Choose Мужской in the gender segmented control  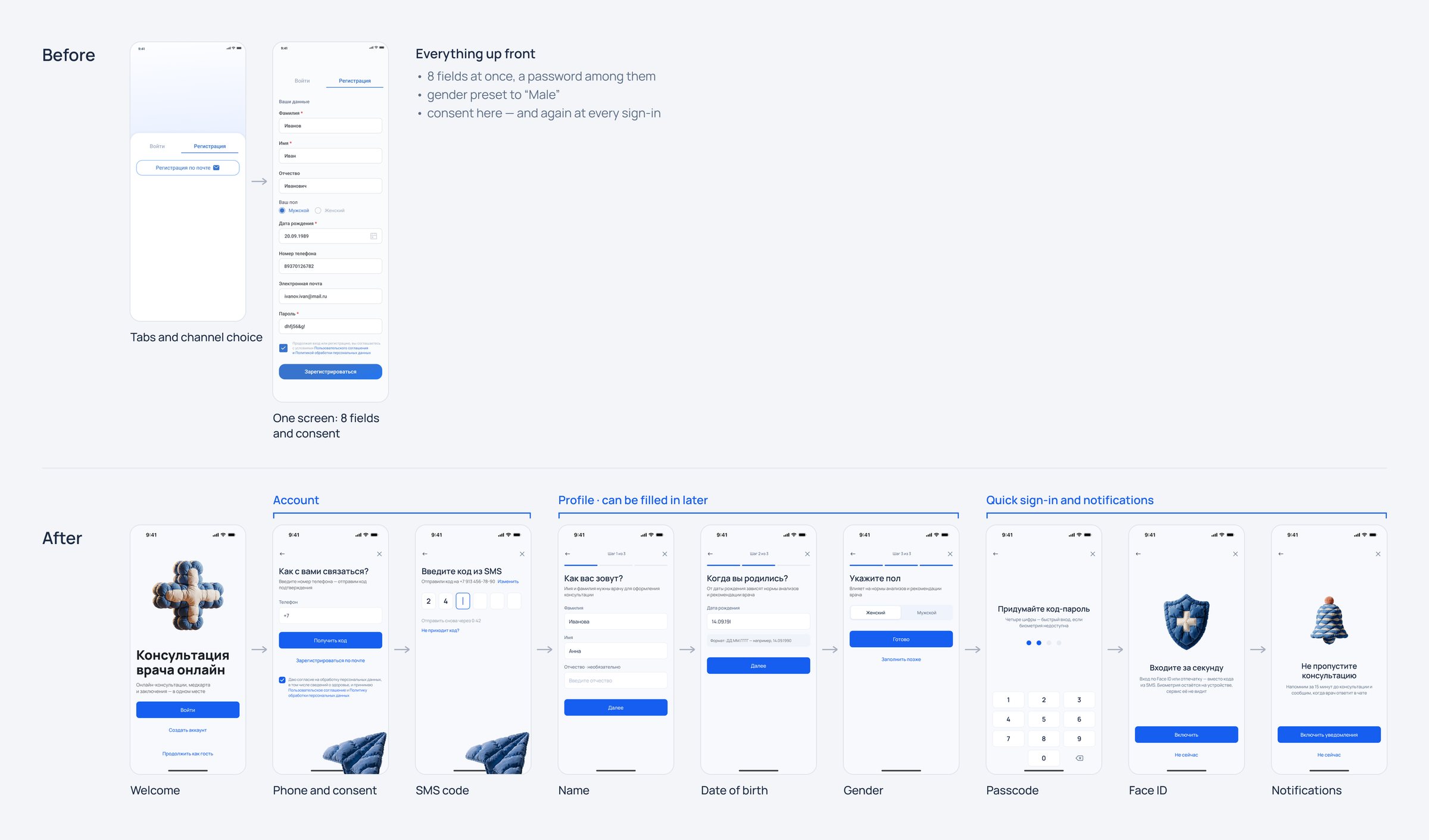tap(926, 613)
